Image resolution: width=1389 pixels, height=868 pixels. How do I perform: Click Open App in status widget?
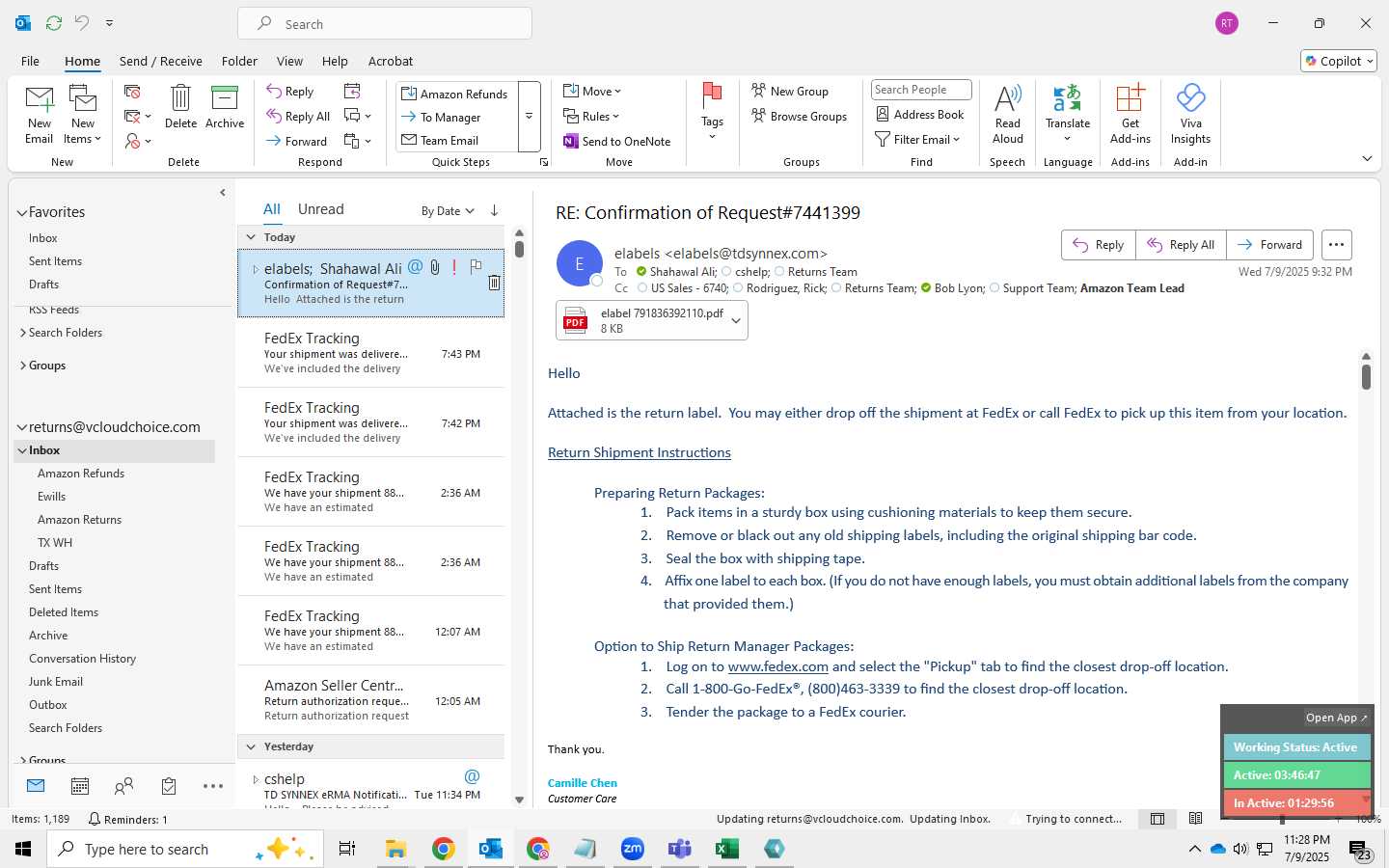pyautogui.click(x=1336, y=718)
